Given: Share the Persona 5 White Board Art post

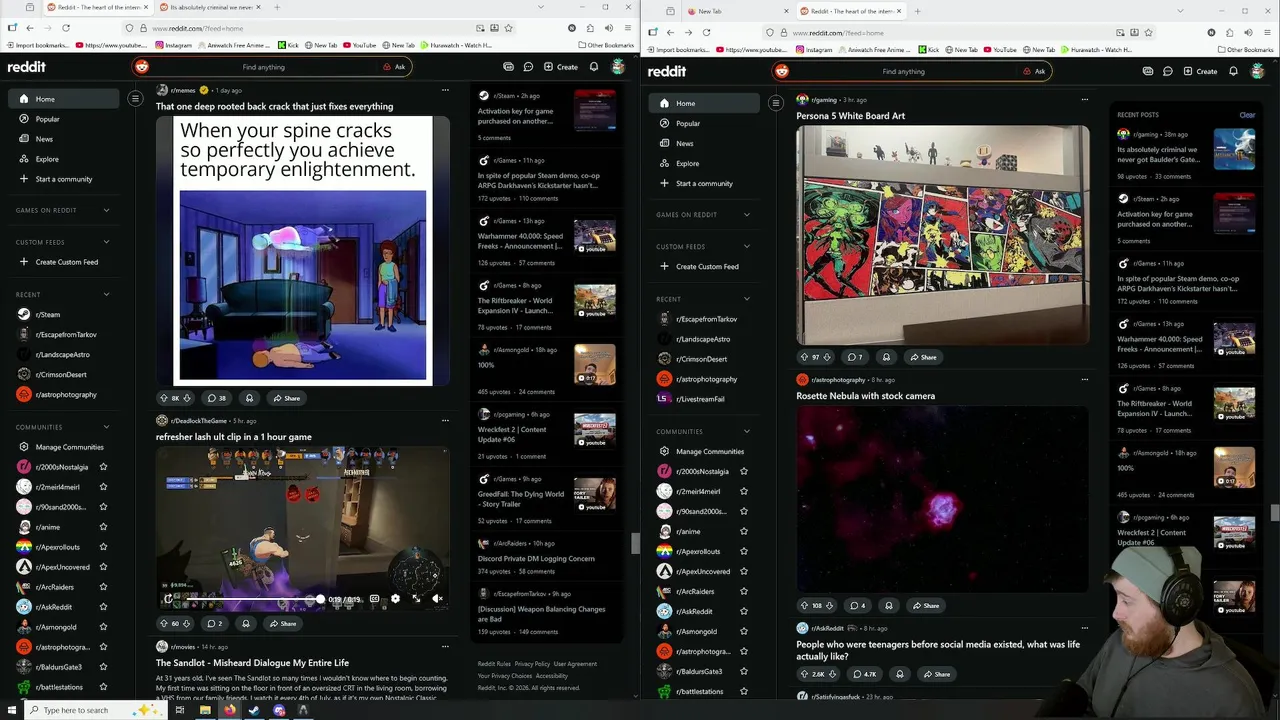Looking at the screenshot, I should (x=923, y=357).
